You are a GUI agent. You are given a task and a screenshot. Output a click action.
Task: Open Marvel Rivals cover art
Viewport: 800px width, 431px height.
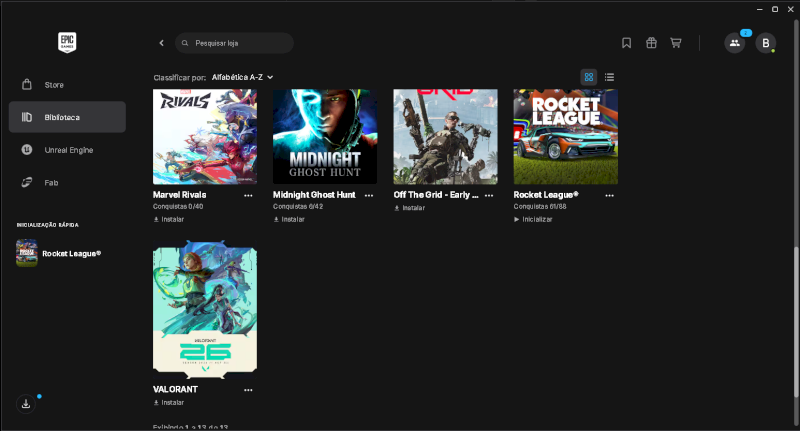click(x=205, y=136)
